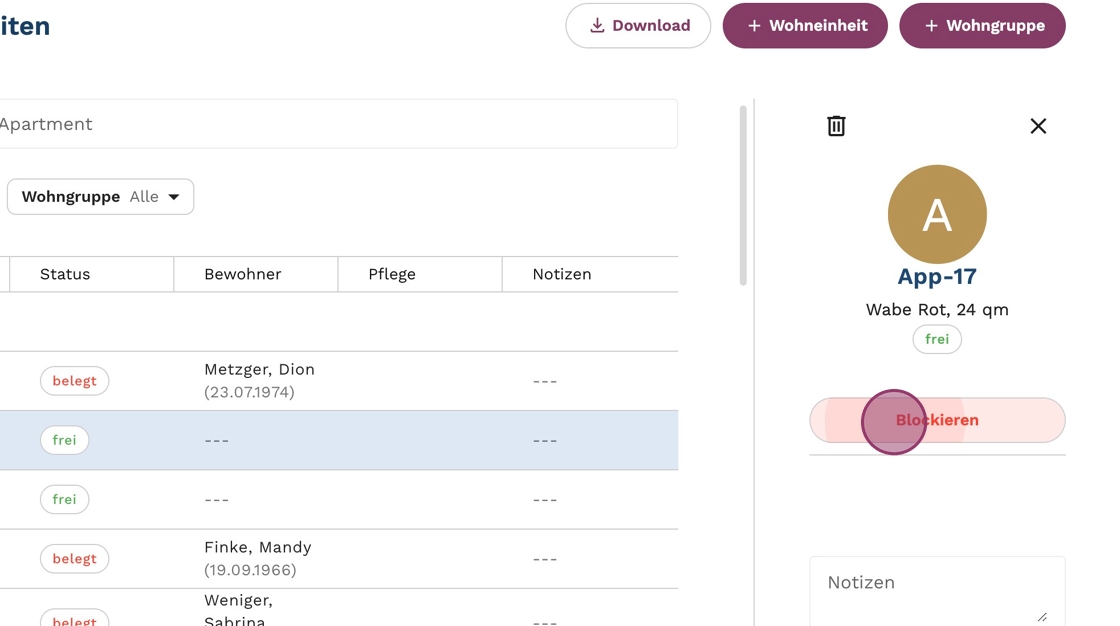Viewport: 1120px width, 626px height.
Task: Select the Finke, Mandy row
Action: 258,558
